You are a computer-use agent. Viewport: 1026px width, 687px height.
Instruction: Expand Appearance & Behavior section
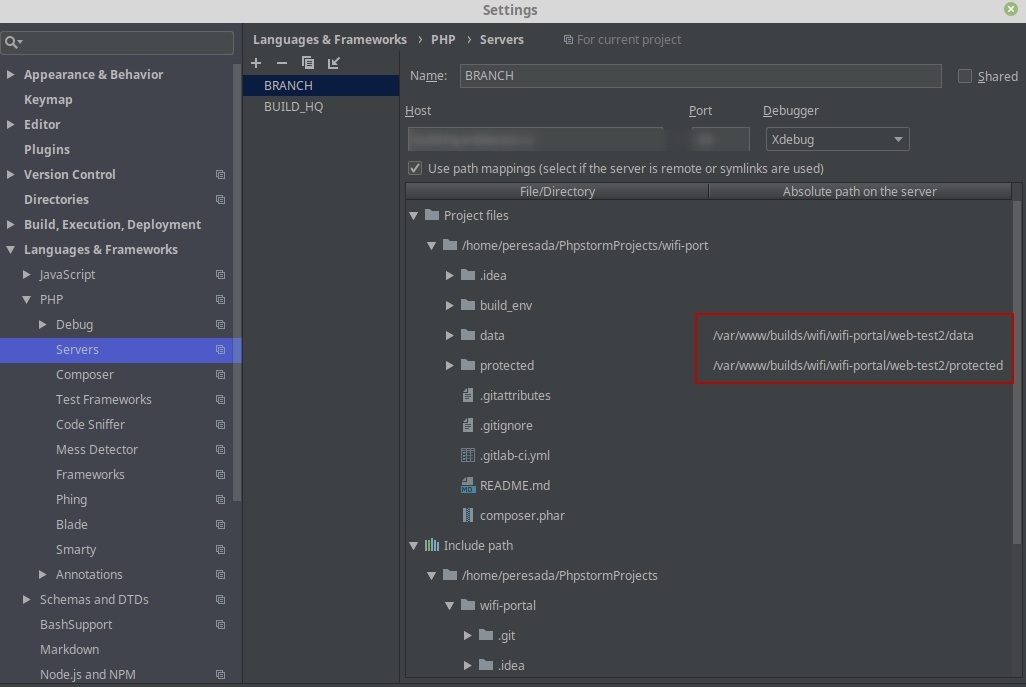10,75
